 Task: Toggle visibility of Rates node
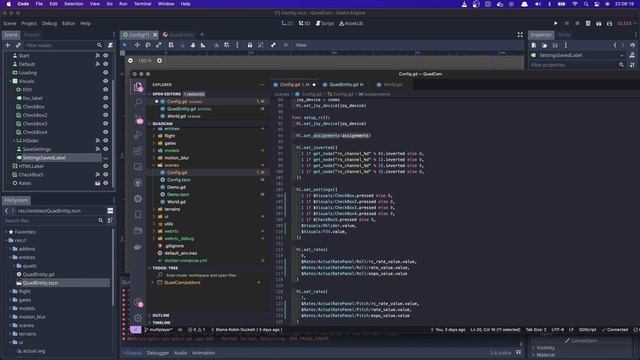(x=106, y=183)
